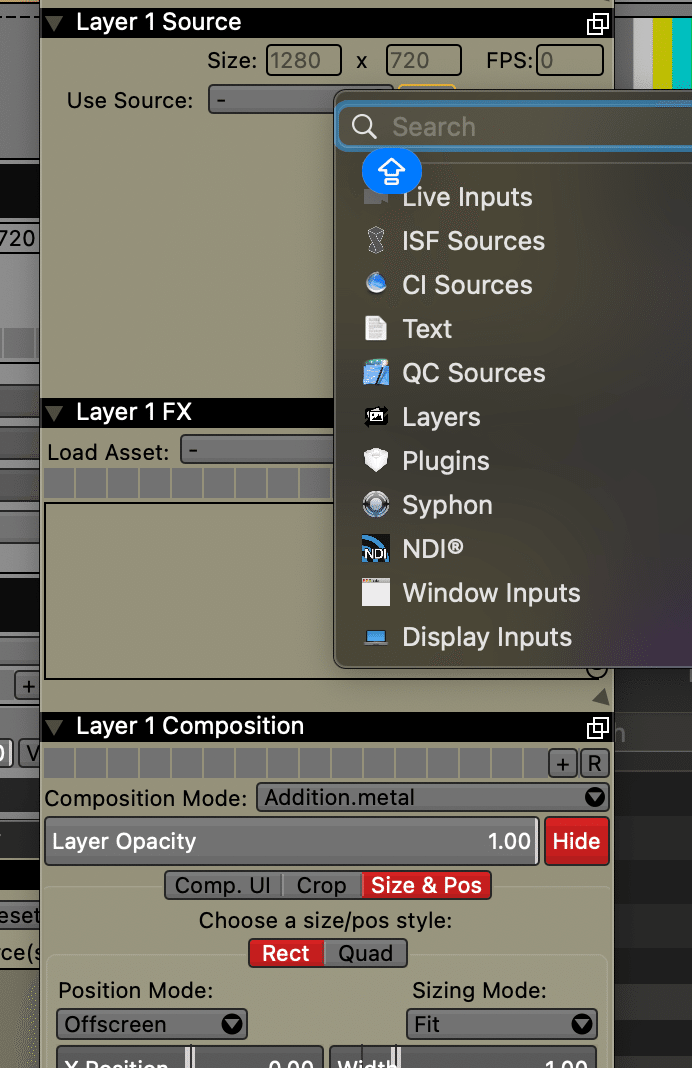Hide Layer 1 with the red Hide toggle

[576, 841]
